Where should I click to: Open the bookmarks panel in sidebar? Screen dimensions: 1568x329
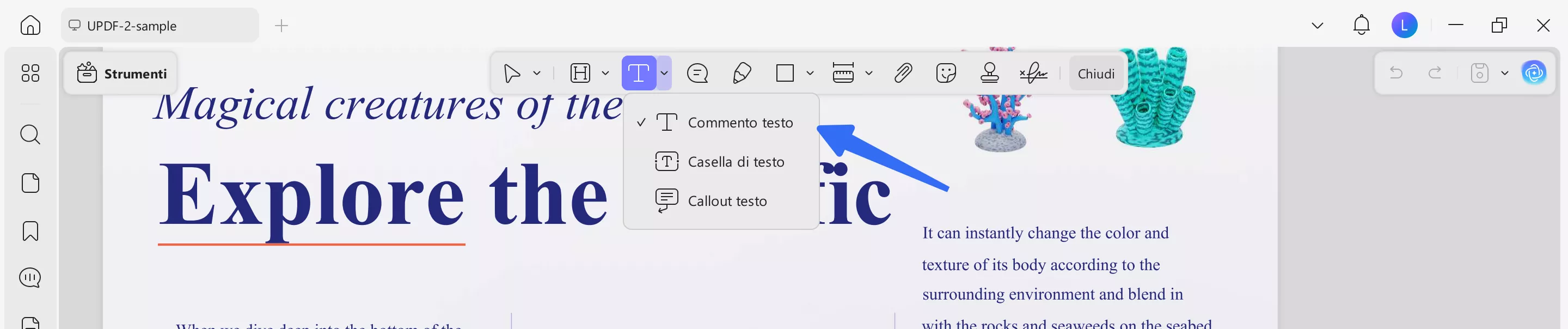(x=30, y=231)
